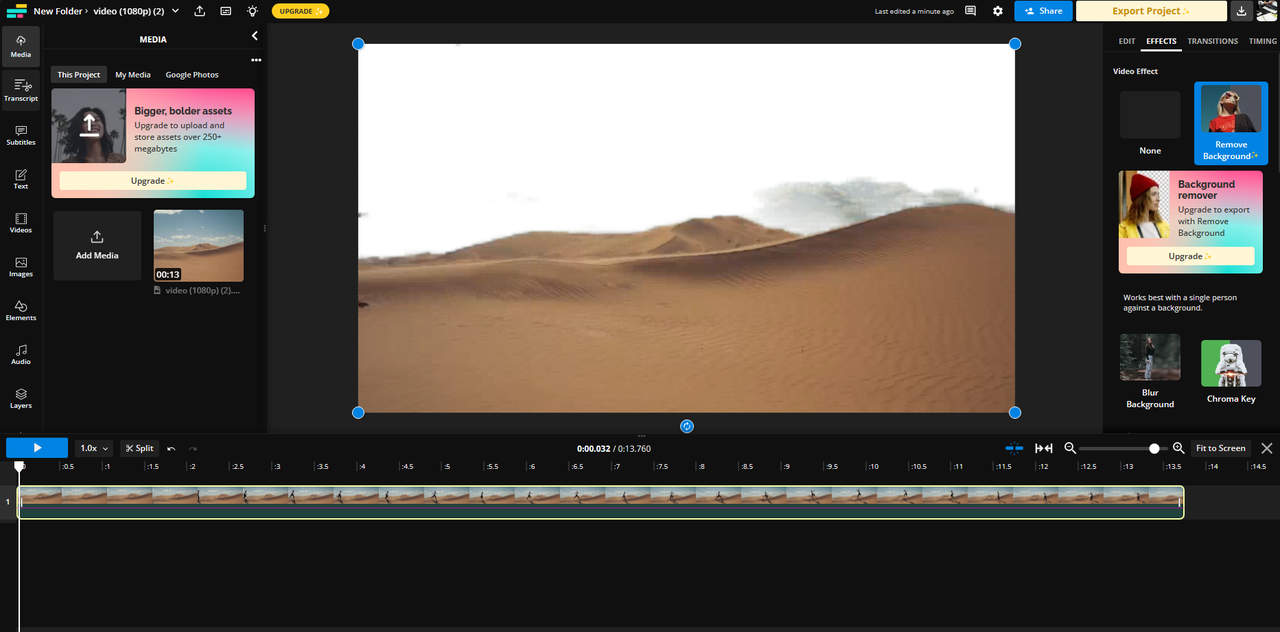The height and width of the screenshot is (632, 1280).
Task: Open the Images sidebar panel
Action: click(x=21, y=266)
